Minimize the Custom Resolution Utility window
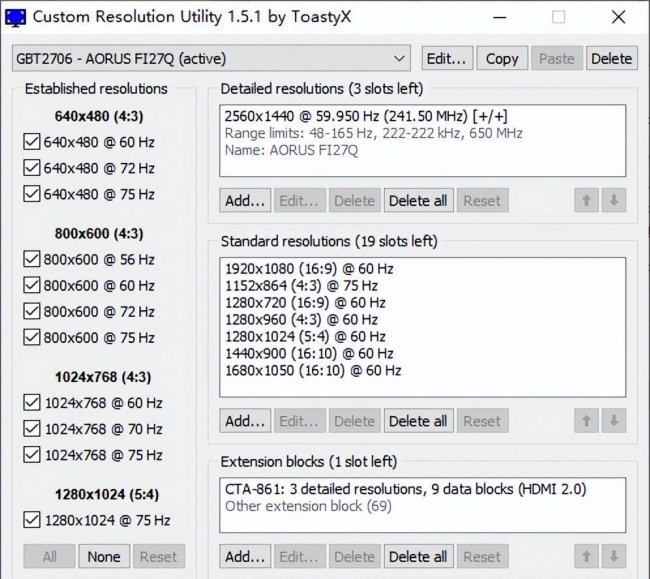650x579 pixels. (500, 17)
